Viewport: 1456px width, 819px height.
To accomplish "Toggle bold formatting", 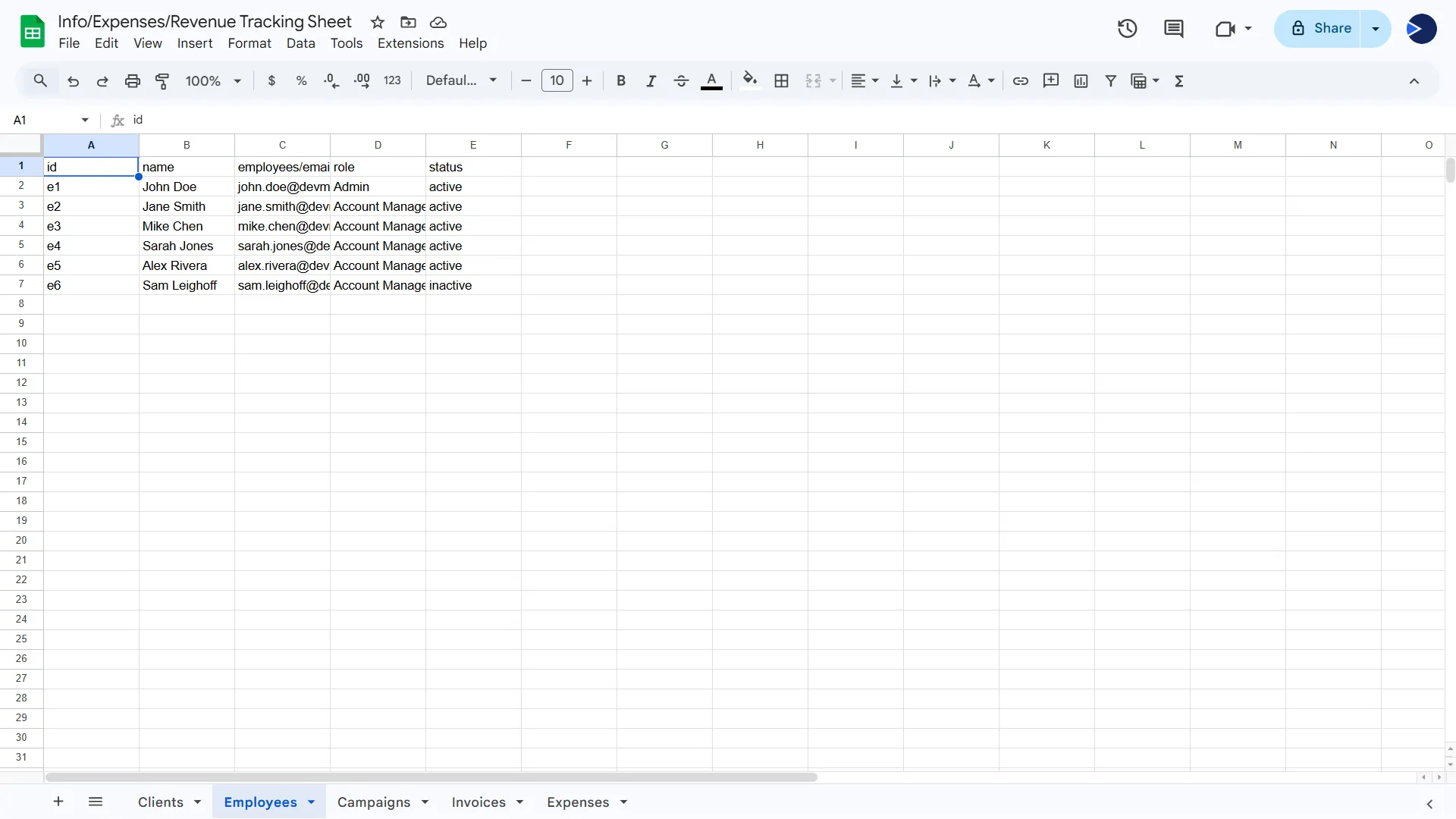I will tap(621, 81).
